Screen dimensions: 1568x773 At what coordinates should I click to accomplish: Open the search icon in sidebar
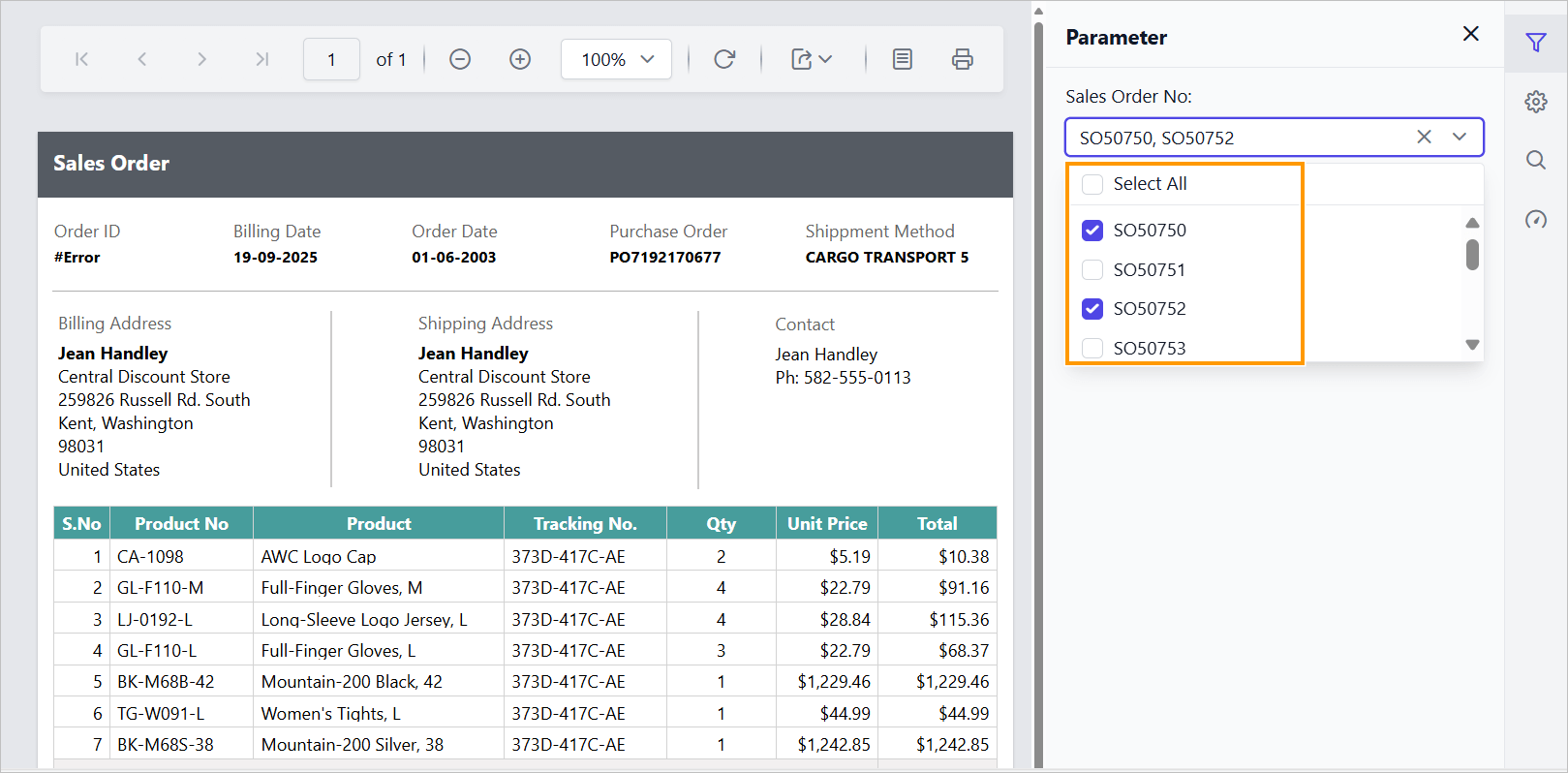[x=1535, y=160]
